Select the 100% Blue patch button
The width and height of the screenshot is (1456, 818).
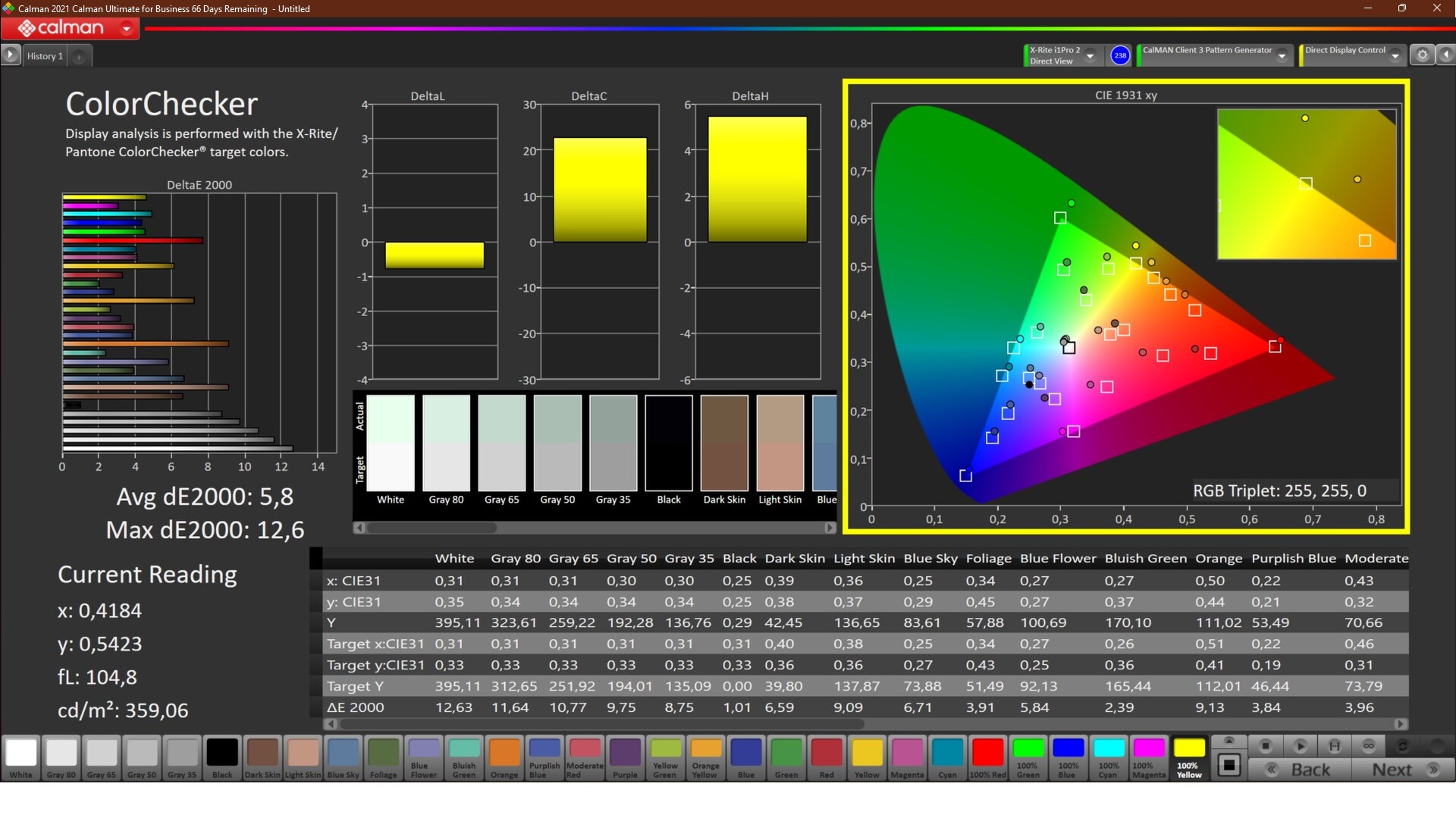pos(1068,757)
